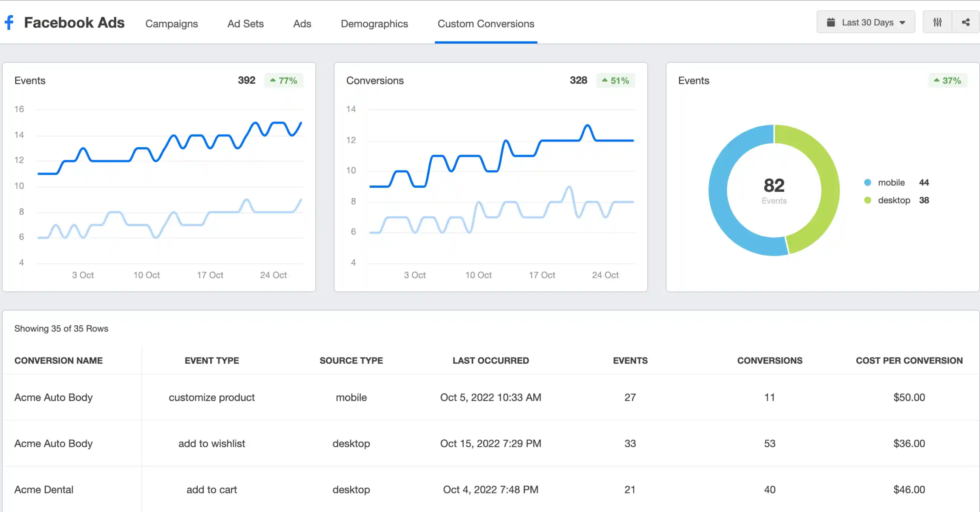Select the Custom Conversions tab
The width and height of the screenshot is (980, 512).
486,24
